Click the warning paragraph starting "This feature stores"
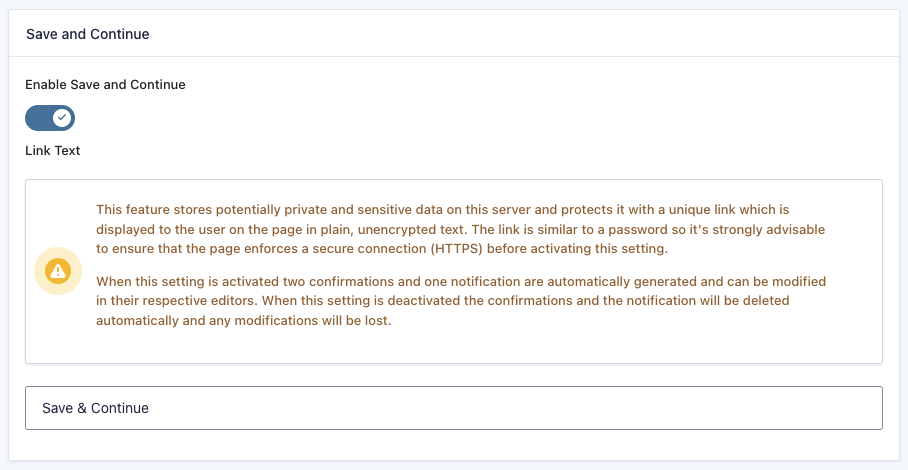The width and height of the screenshot is (908, 470). click(x=460, y=229)
